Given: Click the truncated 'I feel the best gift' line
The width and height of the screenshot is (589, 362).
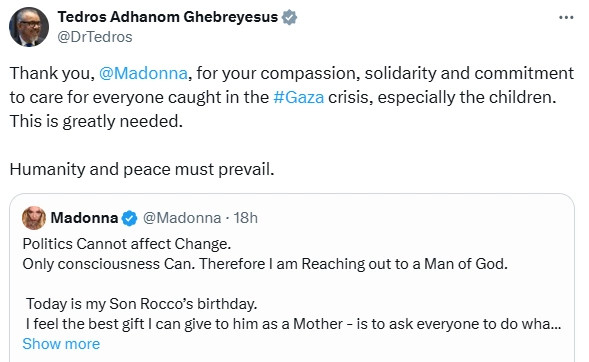Looking at the screenshot, I should click(x=293, y=324).
